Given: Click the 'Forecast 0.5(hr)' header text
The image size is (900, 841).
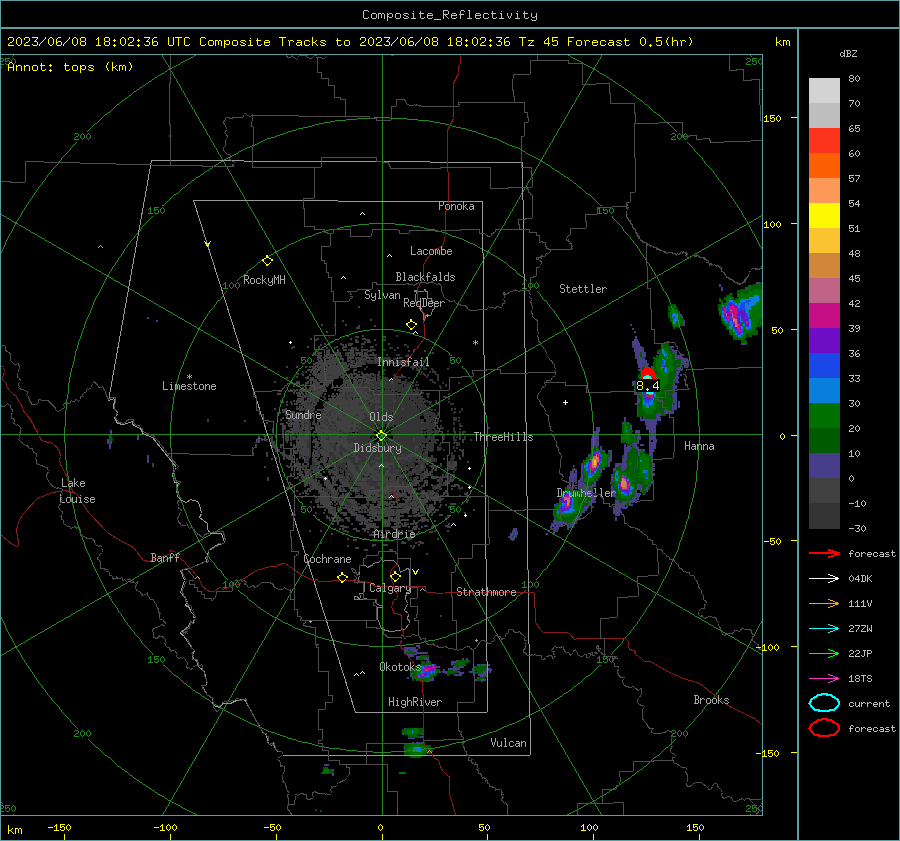Looking at the screenshot, I should [x=630, y=42].
